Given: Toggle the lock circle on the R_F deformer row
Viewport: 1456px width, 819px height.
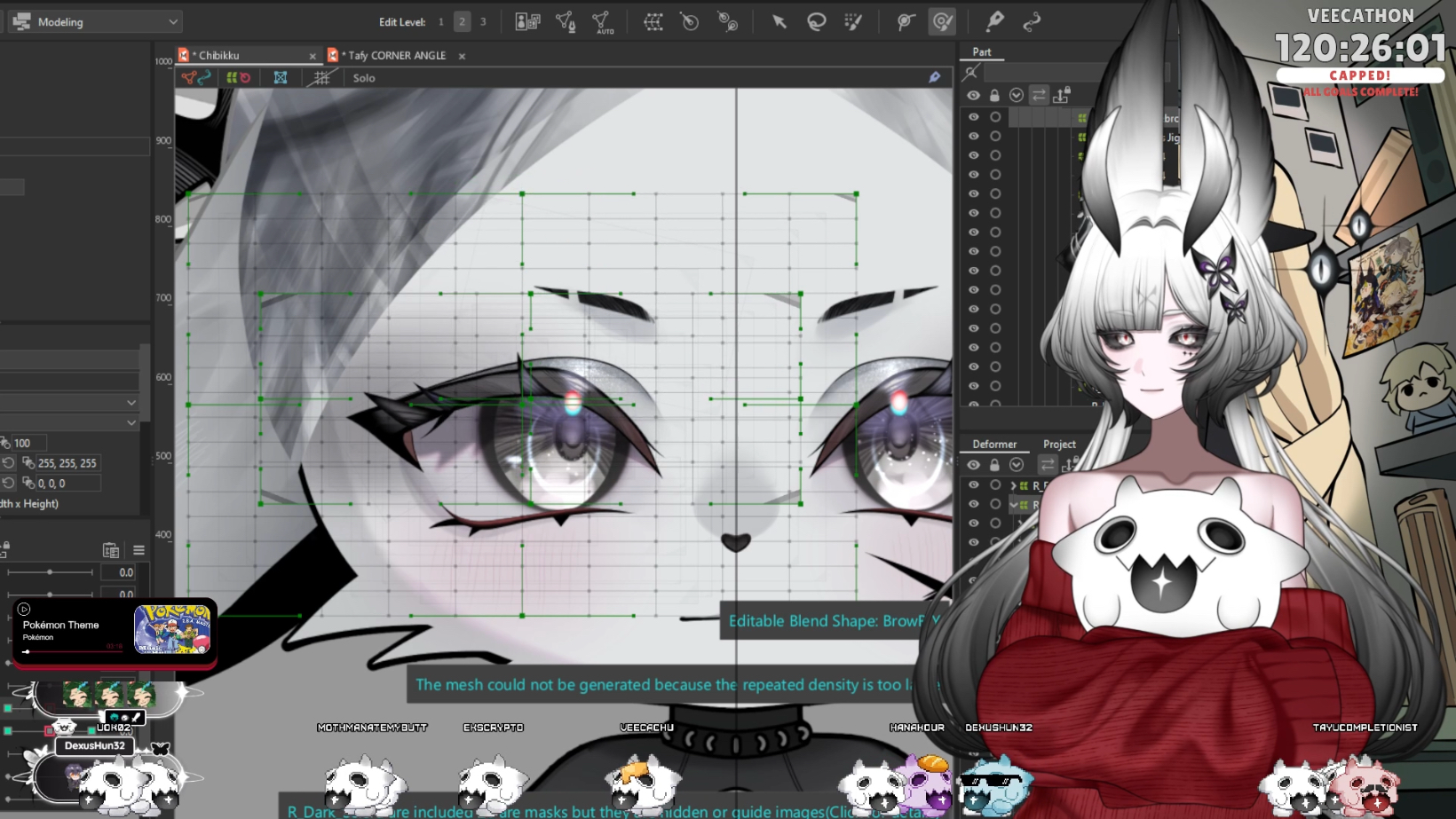Looking at the screenshot, I should coord(995,485).
